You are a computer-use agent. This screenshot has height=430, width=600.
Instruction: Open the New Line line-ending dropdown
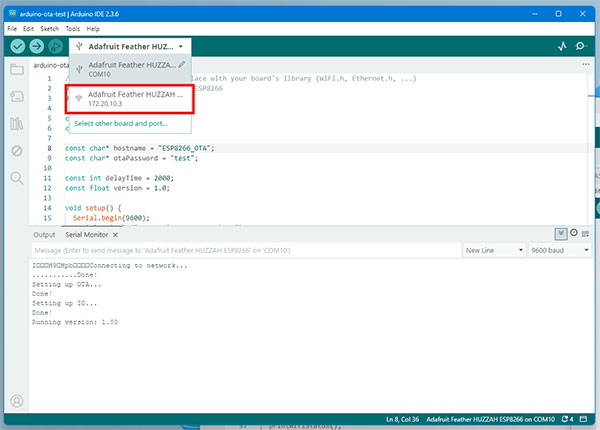[x=494, y=250]
